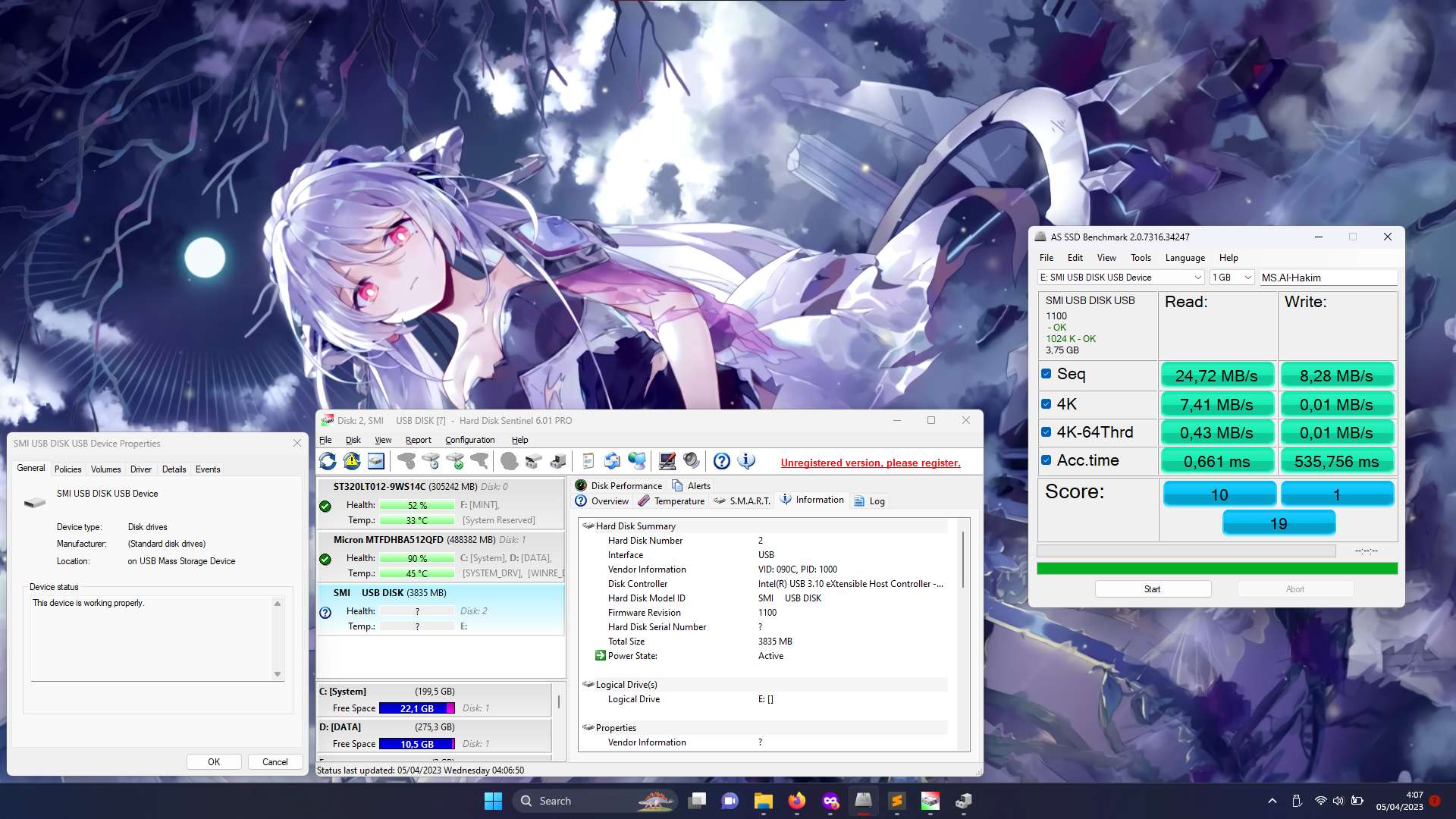
Task: Open Sublime Text from the taskbar
Action: (x=896, y=801)
